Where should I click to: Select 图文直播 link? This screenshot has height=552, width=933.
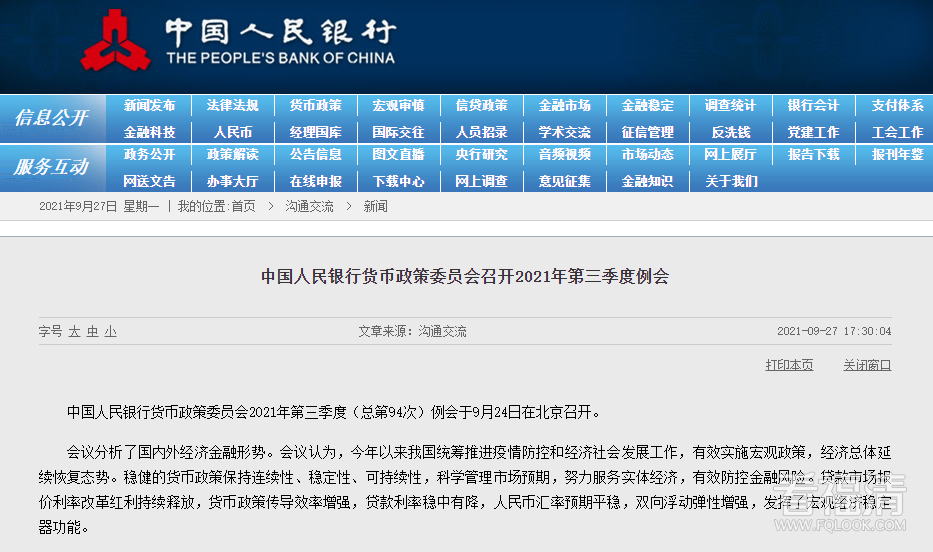pyautogui.click(x=398, y=155)
